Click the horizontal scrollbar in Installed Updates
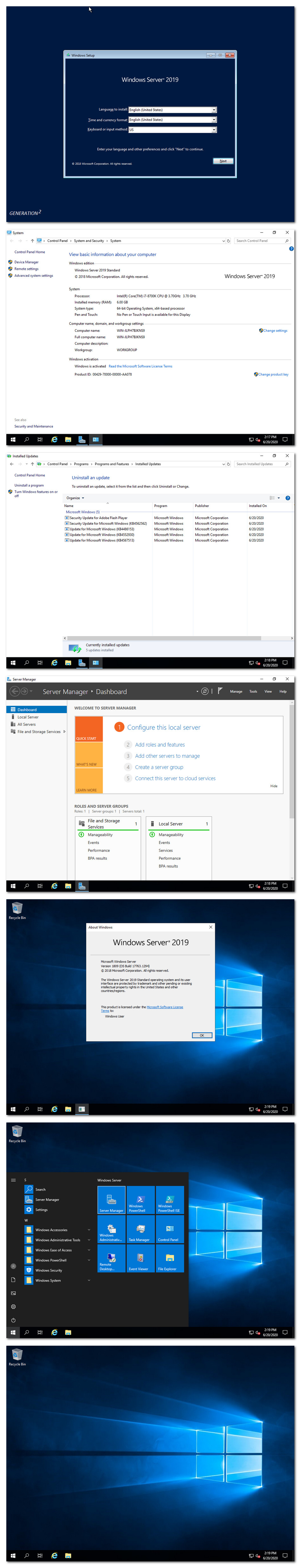The height and width of the screenshot is (1568, 301). 164,638
